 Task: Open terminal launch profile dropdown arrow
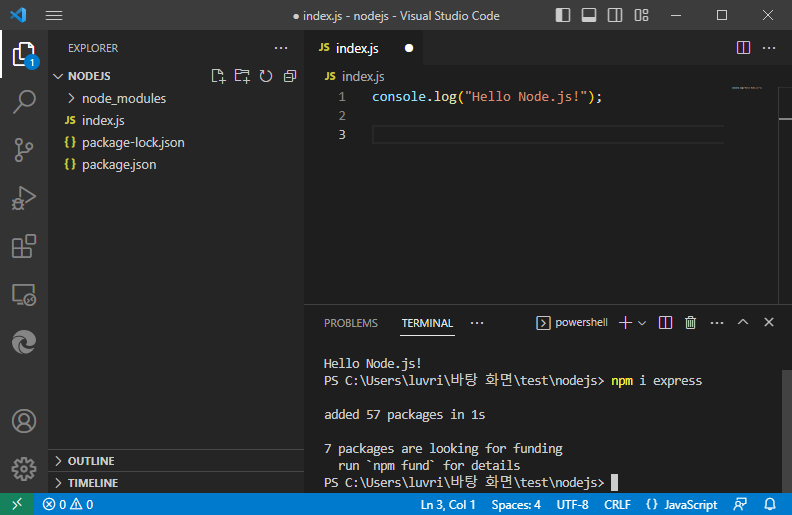pos(642,323)
